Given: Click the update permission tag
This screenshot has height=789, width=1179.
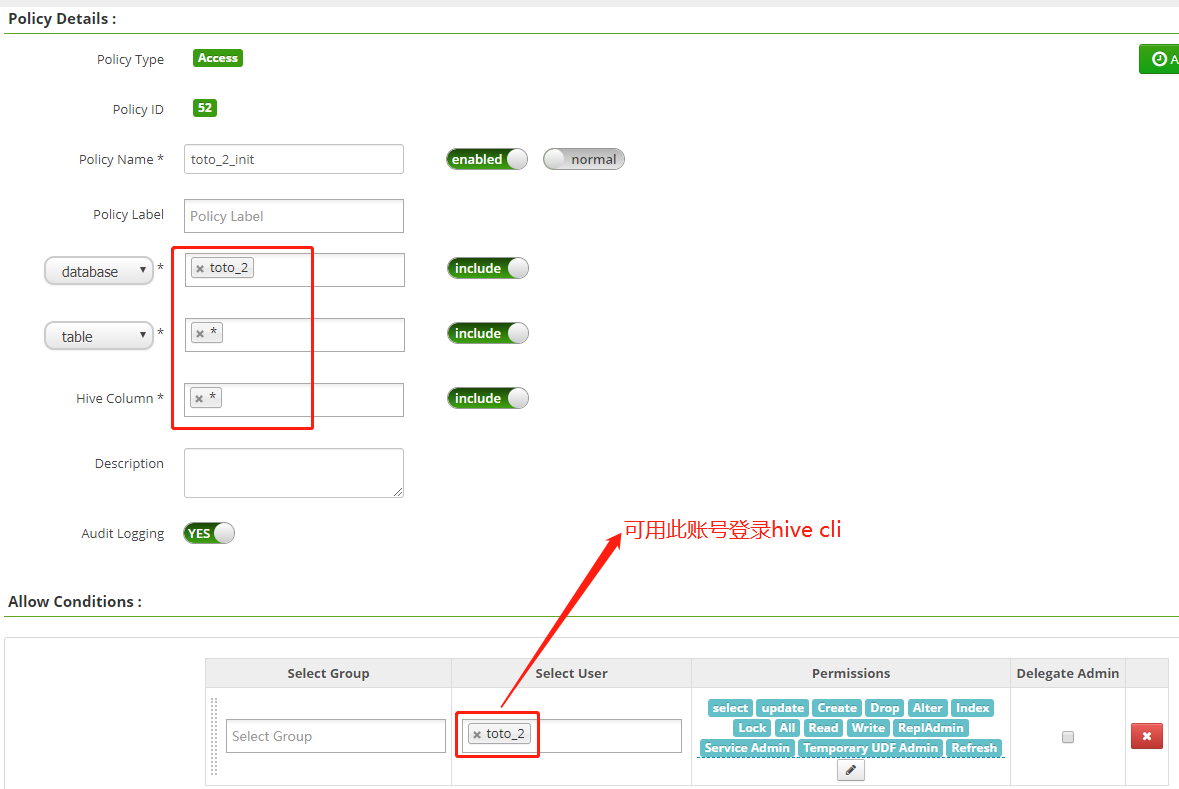Looking at the screenshot, I should tap(783, 708).
